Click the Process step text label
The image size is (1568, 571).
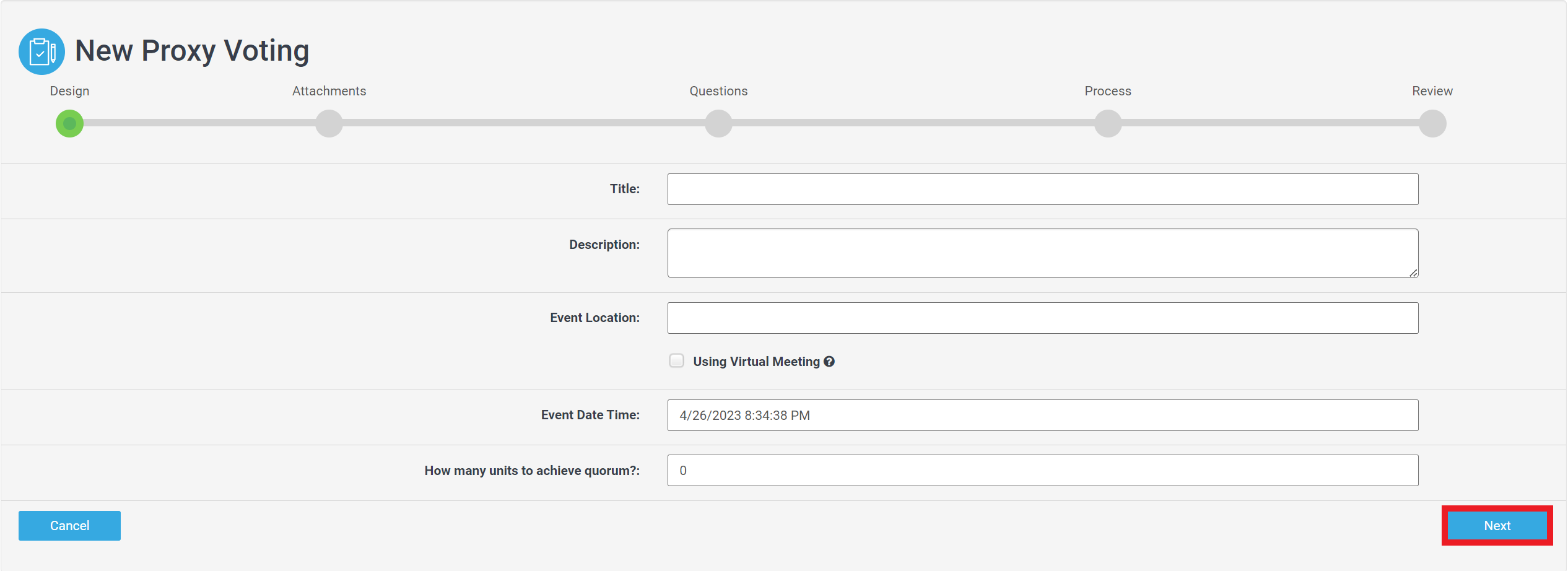(x=1107, y=91)
